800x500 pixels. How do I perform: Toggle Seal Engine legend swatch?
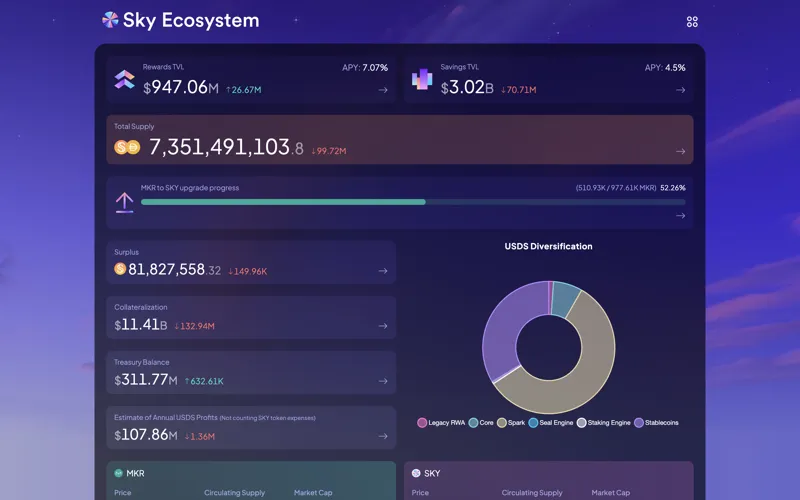(533, 422)
